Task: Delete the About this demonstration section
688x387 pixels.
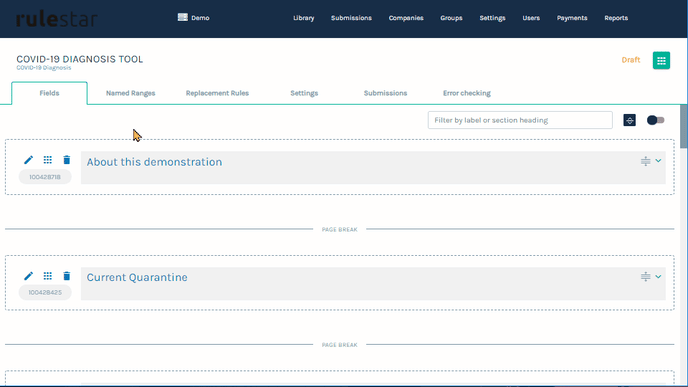Action: 67,160
